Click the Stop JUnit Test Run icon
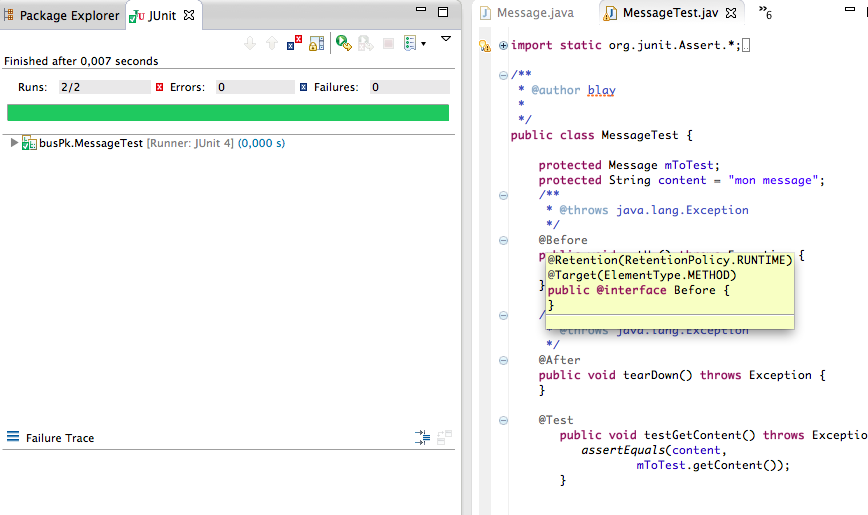This screenshot has width=868, height=515. [389, 43]
